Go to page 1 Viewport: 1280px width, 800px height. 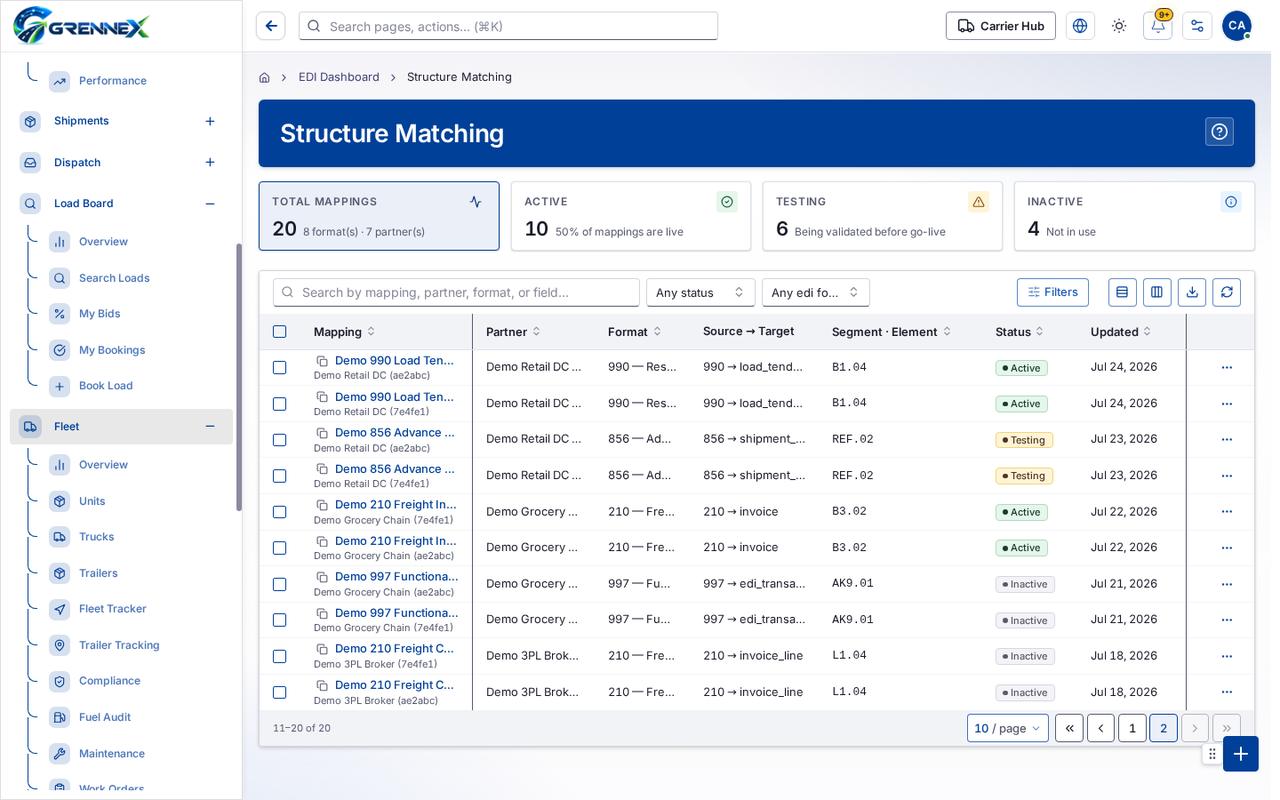coord(1132,728)
